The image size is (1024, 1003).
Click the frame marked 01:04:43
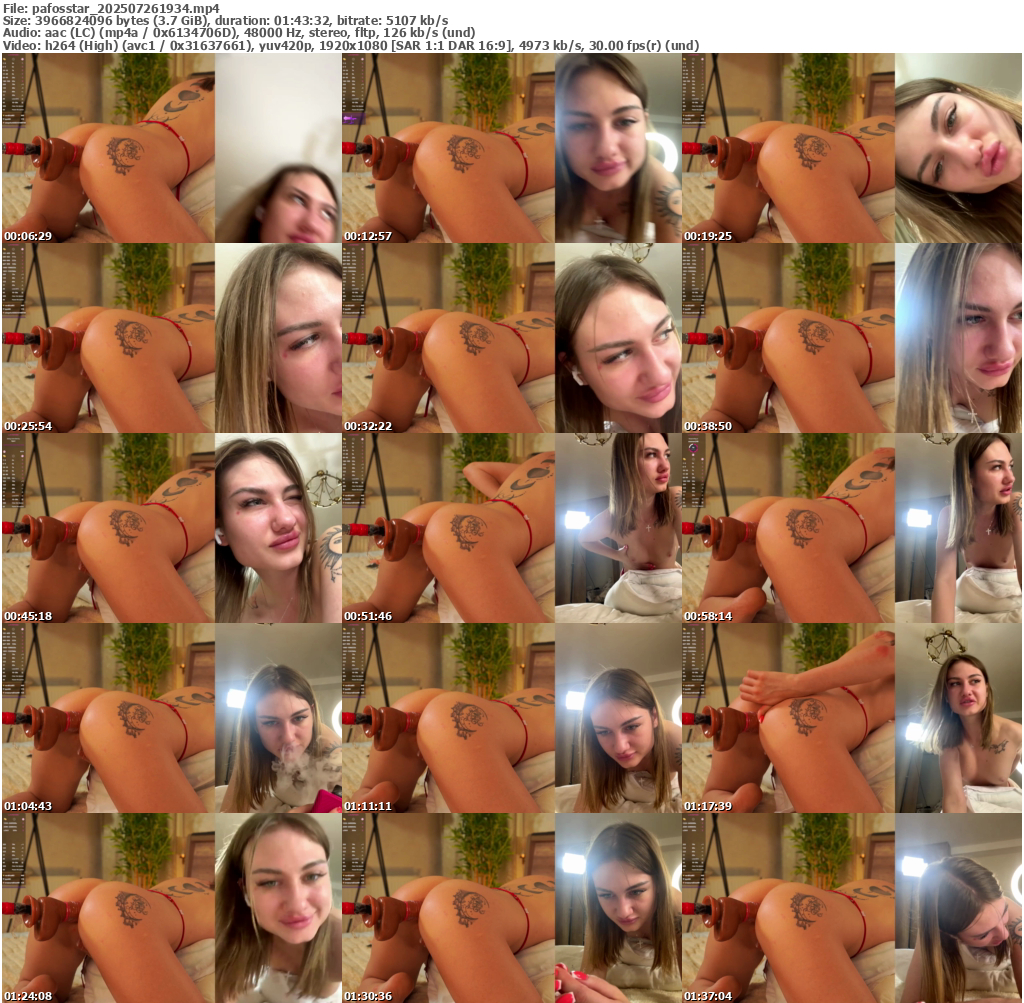(171, 718)
